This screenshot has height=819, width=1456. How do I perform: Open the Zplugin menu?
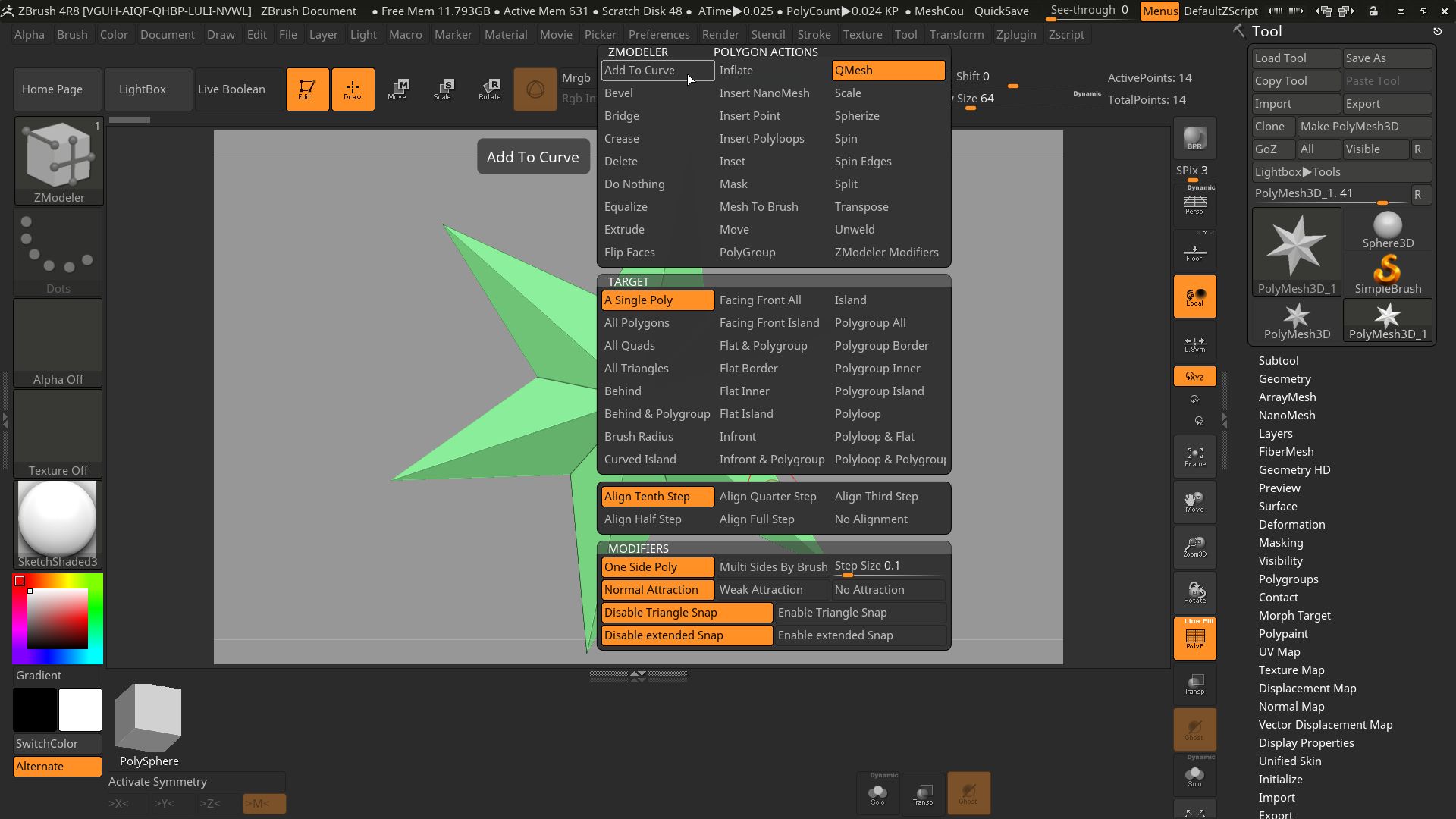[x=1015, y=35]
